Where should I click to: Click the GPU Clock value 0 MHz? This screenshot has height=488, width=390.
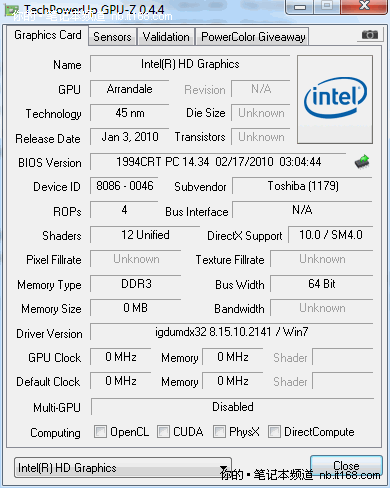121,357
